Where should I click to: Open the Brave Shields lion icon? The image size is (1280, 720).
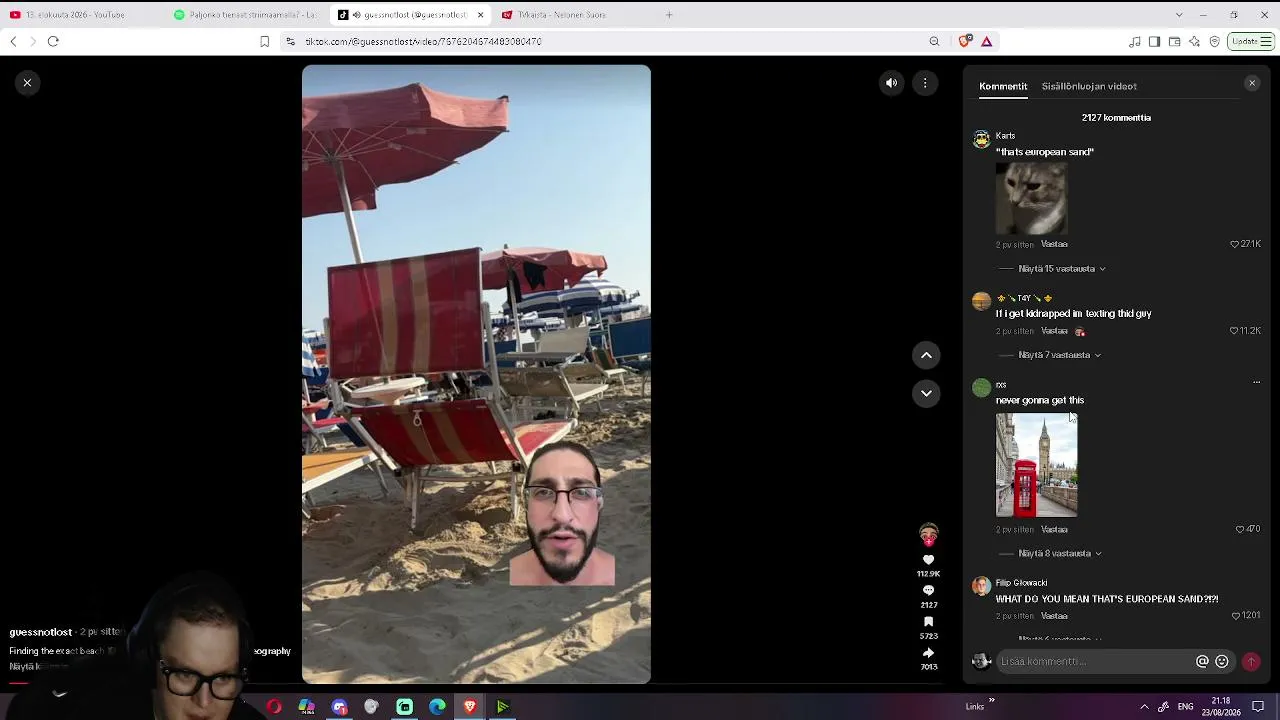pyautogui.click(x=964, y=41)
